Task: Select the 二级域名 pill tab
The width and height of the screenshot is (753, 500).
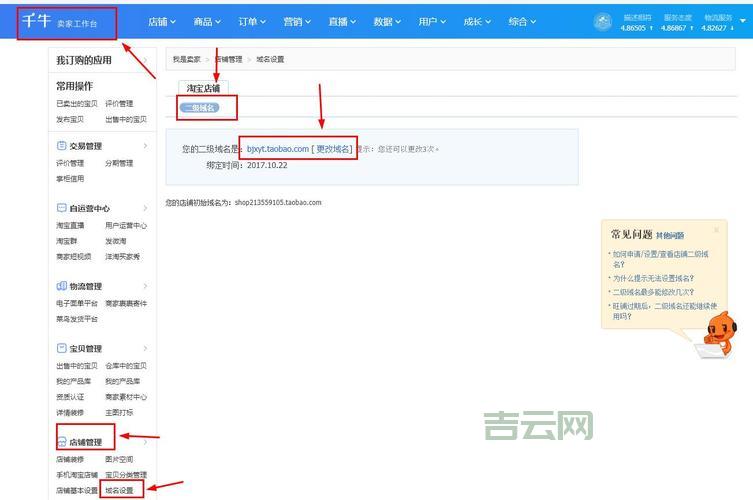Action: pyautogui.click(x=200, y=108)
